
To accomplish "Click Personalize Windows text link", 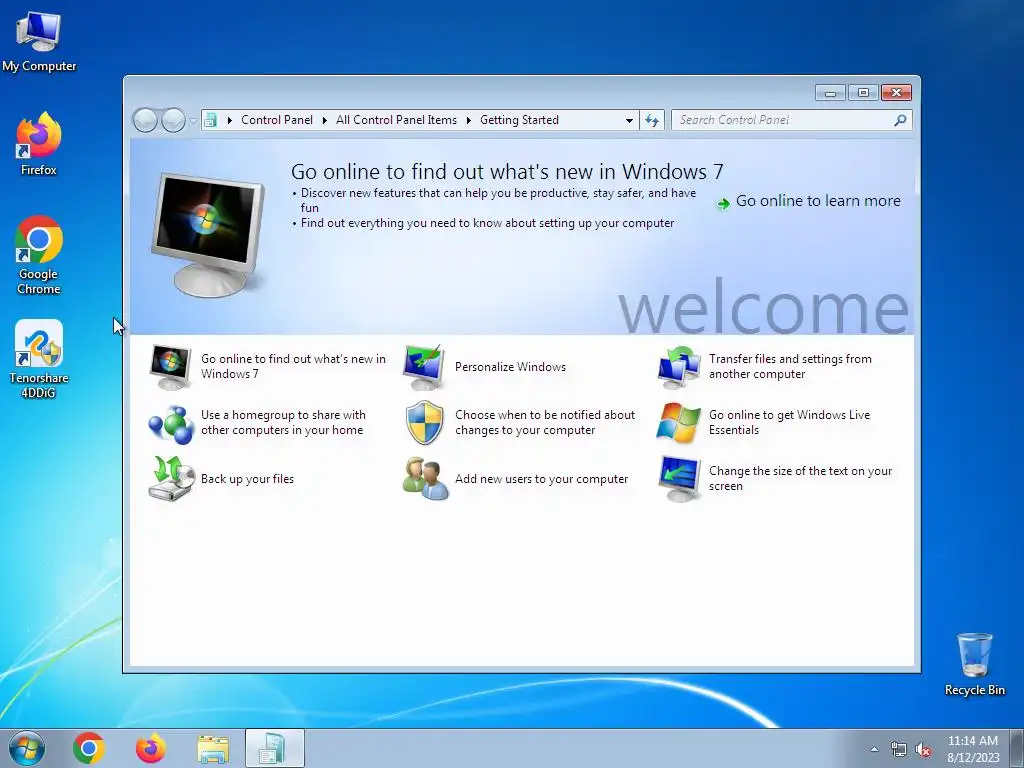I will pos(510,367).
